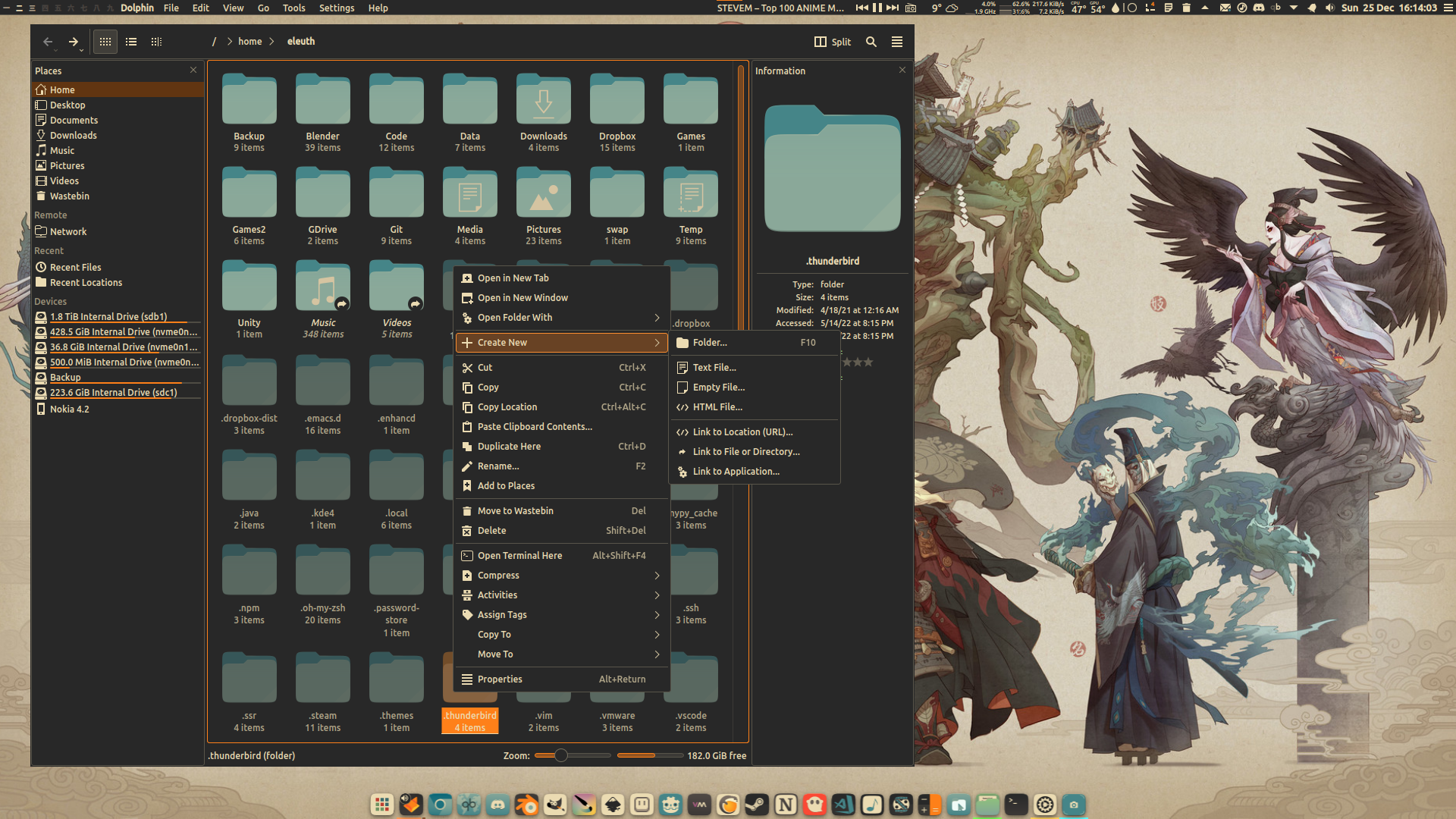Switch to Details tree view mode
The height and width of the screenshot is (819, 1456).
[x=156, y=42]
